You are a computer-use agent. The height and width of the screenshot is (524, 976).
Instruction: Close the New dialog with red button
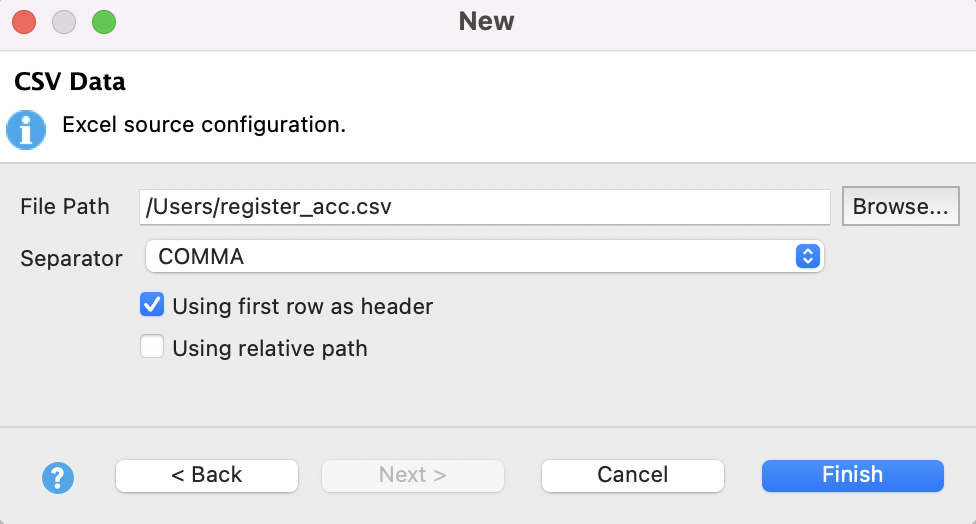[x=24, y=21]
